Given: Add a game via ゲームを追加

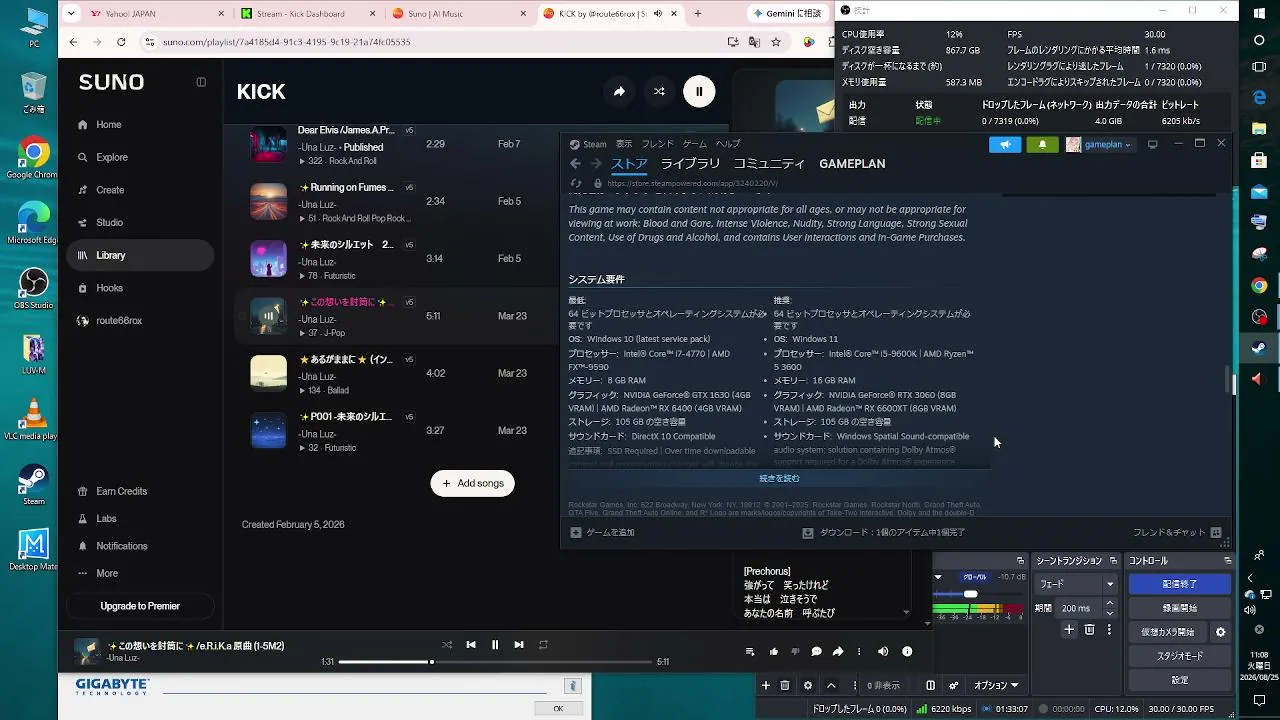Looking at the screenshot, I should pyautogui.click(x=603, y=533).
